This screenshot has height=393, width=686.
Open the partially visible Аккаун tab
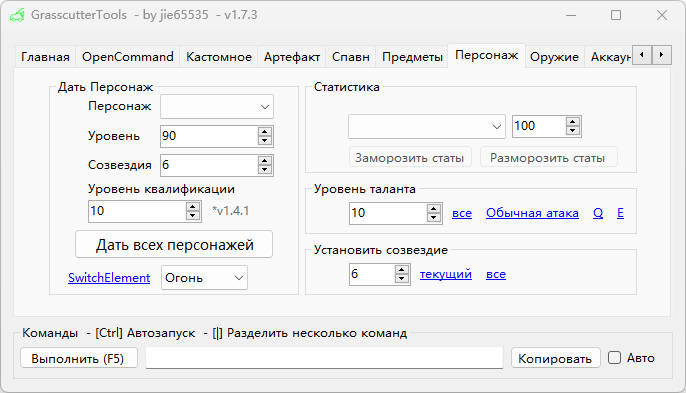[x=610, y=57]
